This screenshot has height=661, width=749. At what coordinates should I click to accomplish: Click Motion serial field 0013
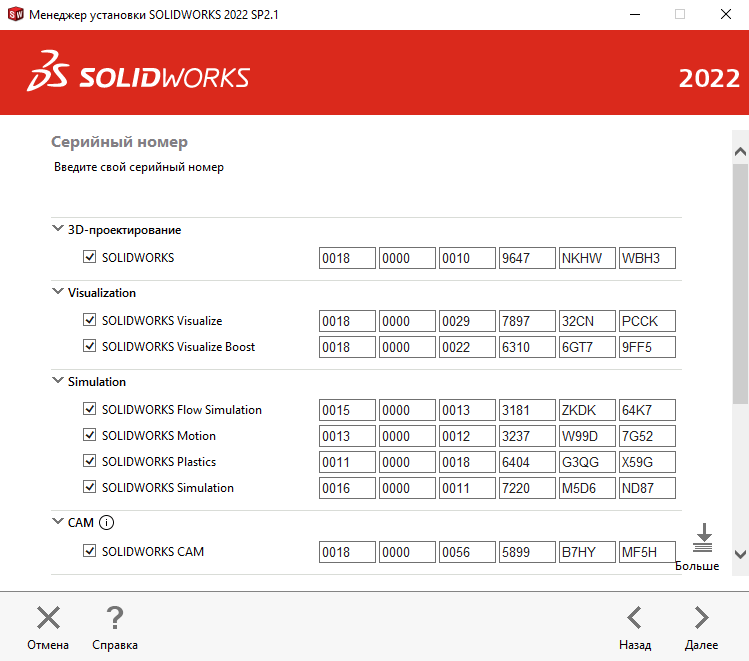coord(347,436)
